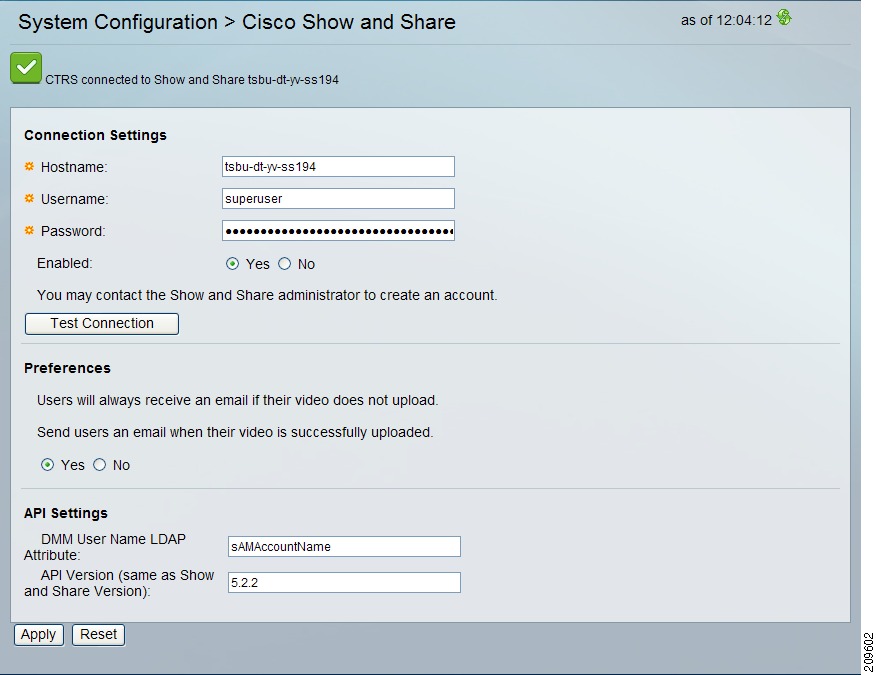This screenshot has width=876, height=675.
Task: Click the API Settings heading
Action: point(66,513)
